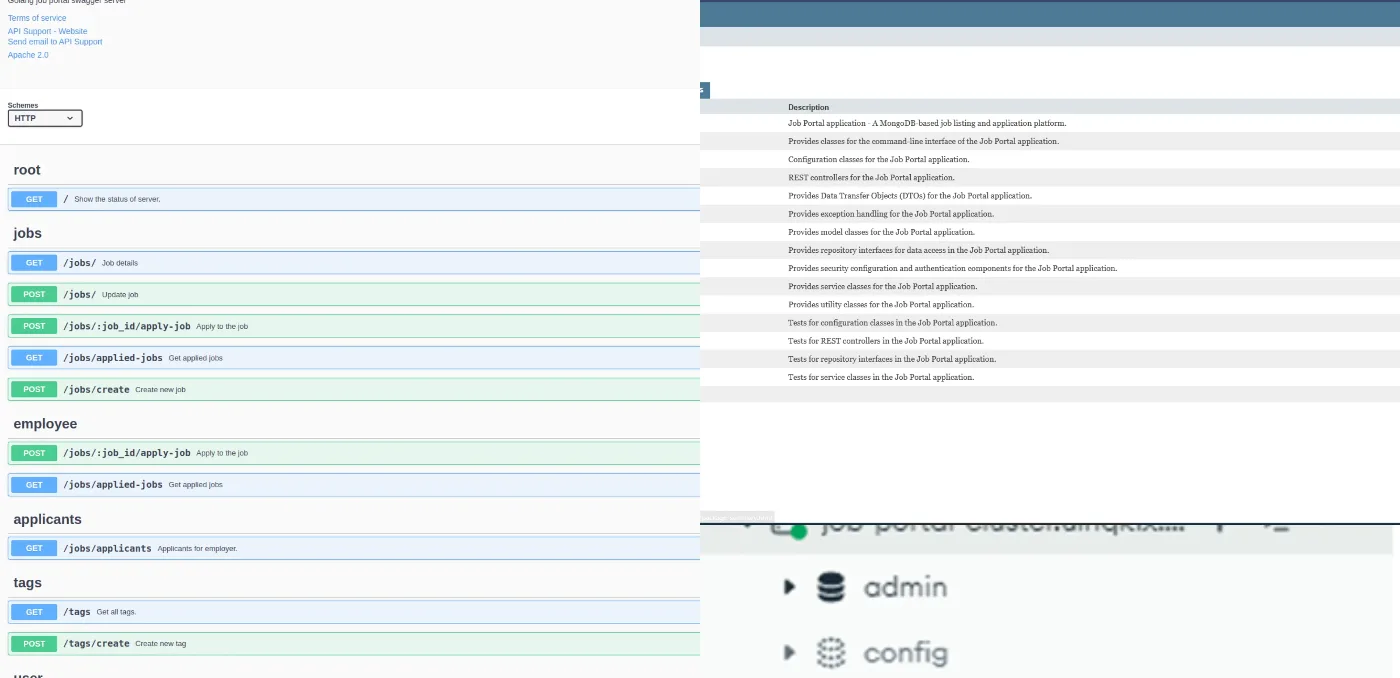Click 'Tests for service classes' description
Image resolution: width=1400 pixels, height=678 pixels.
click(x=881, y=378)
